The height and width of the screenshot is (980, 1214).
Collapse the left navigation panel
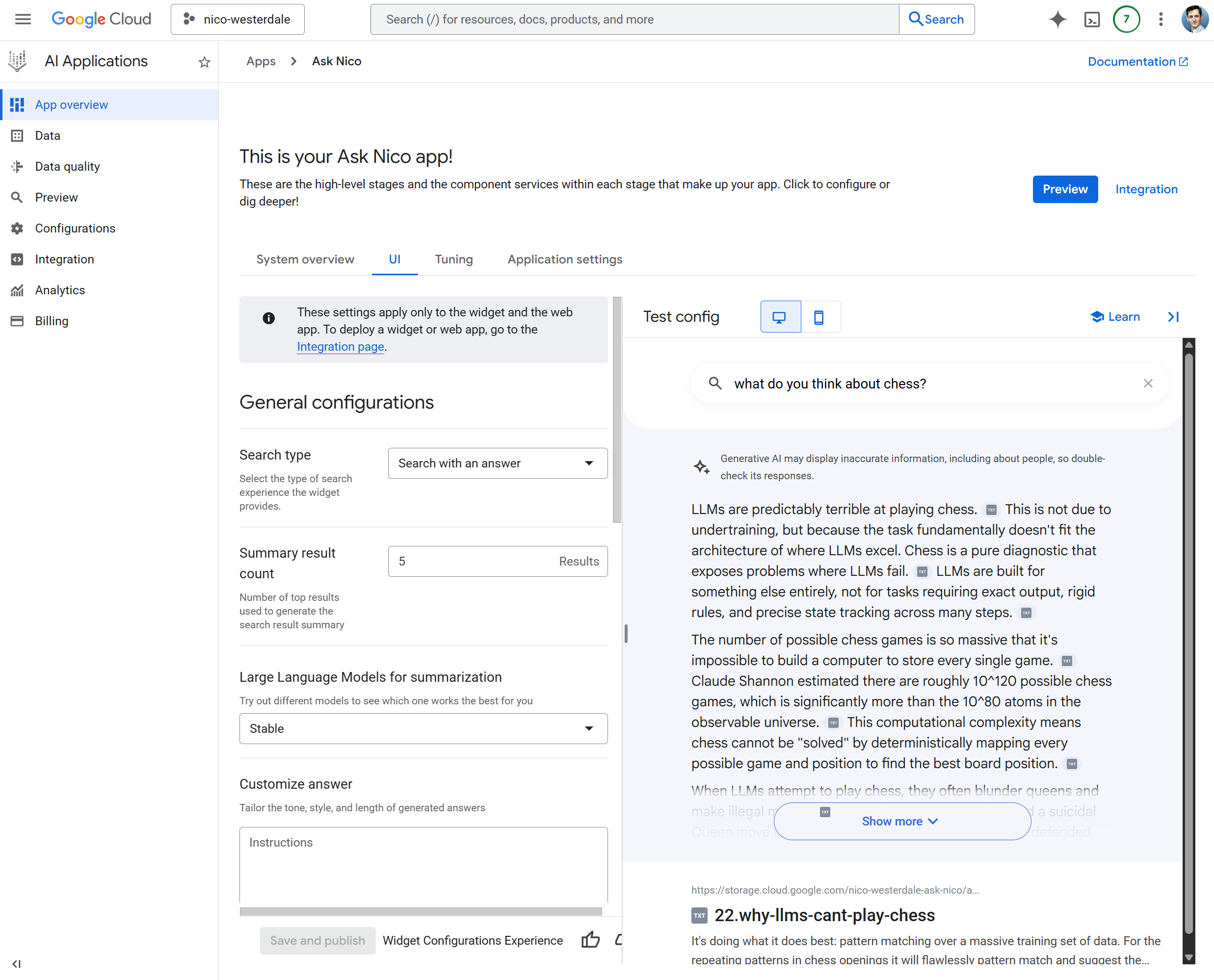tap(17, 964)
